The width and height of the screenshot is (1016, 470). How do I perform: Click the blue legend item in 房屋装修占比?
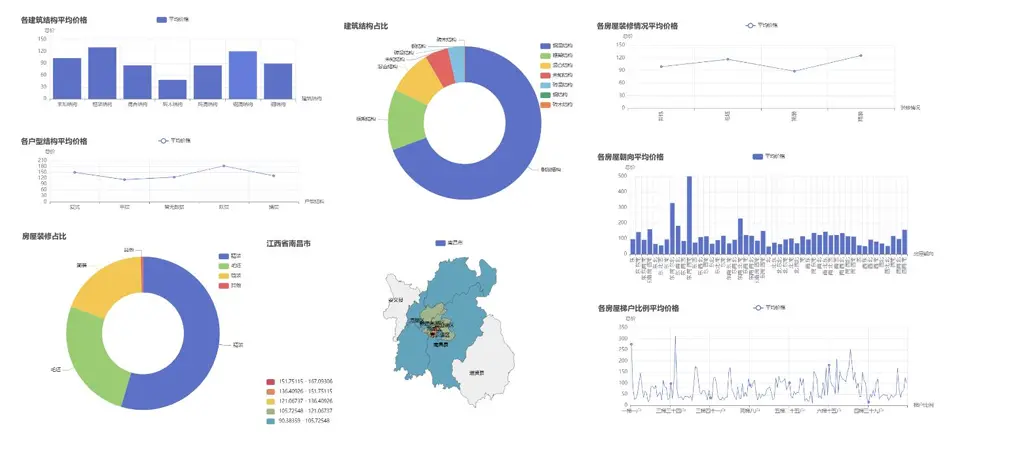[230, 256]
